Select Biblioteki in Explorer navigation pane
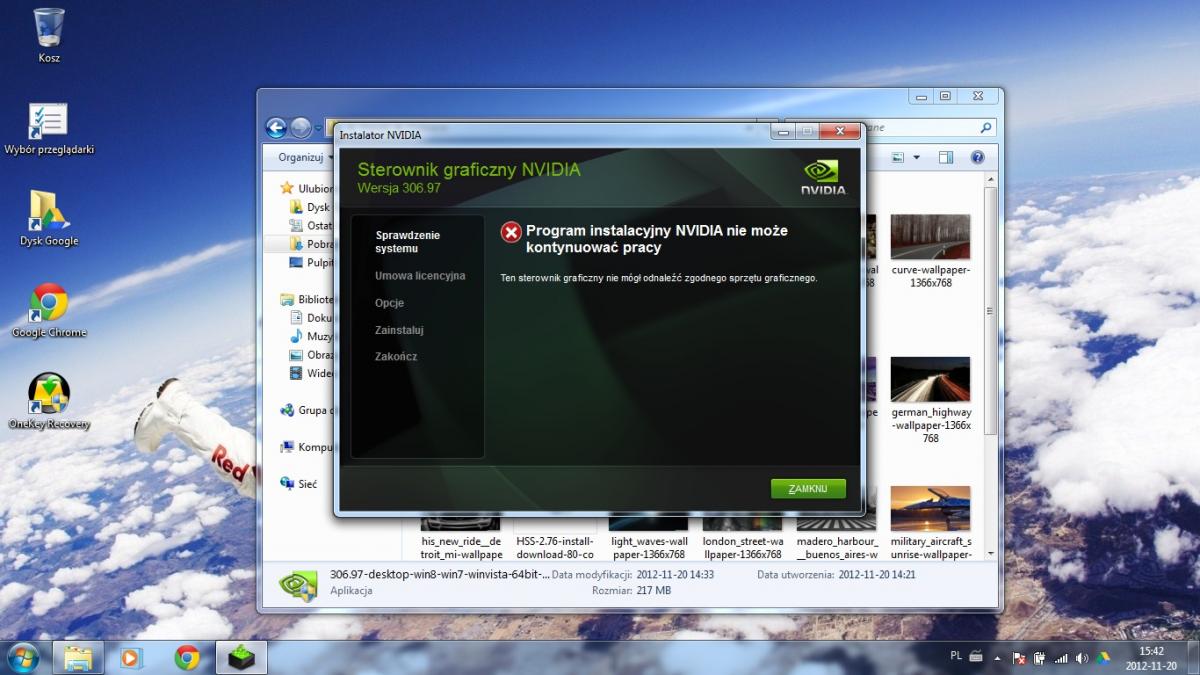Viewport: 1200px width, 675px height. pyautogui.click(x=307, y=299)
